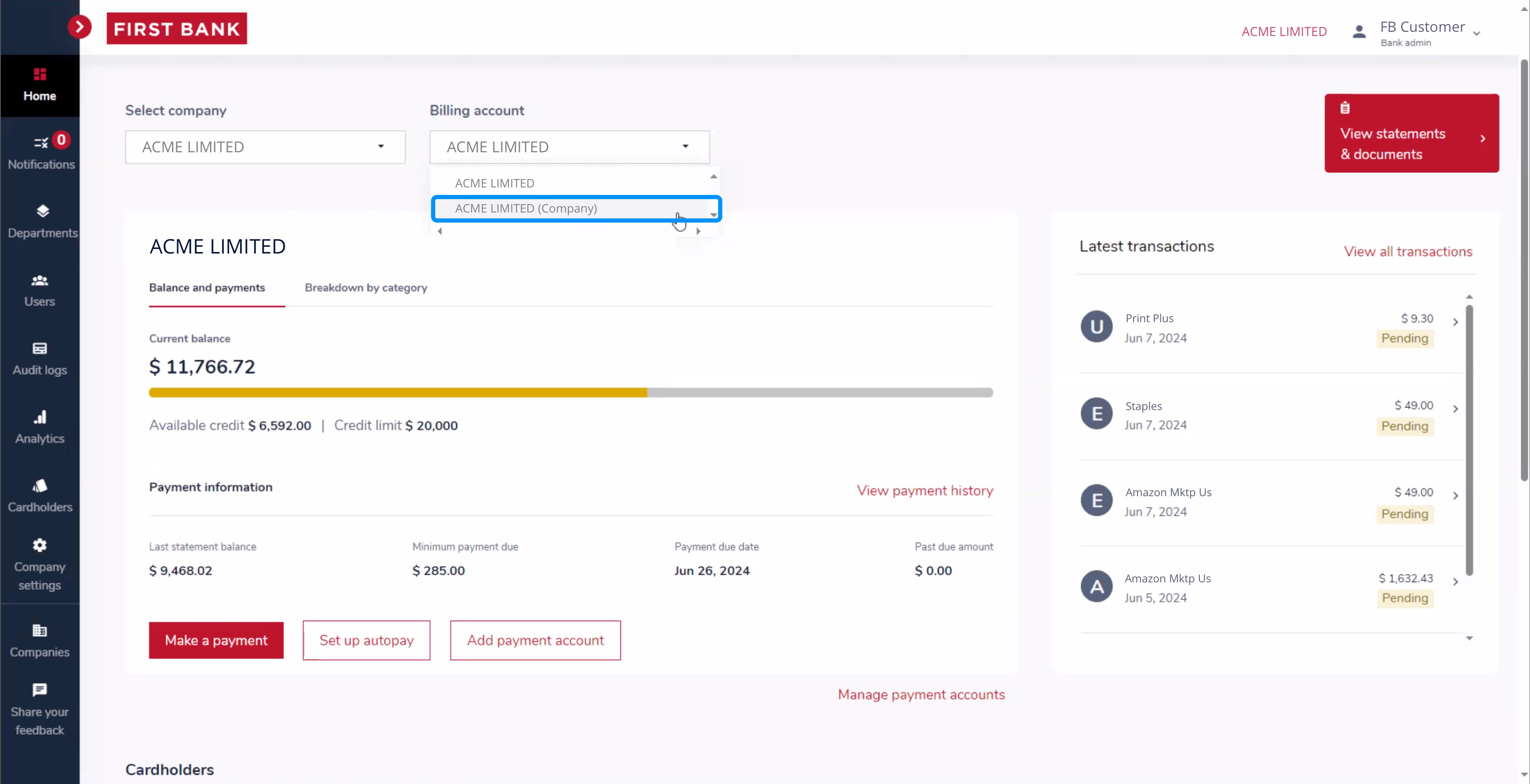1530x784 pixels.
Task: Choose ACME LIMITED Company option
Action: pyautogui.click(x=576, y=208)
